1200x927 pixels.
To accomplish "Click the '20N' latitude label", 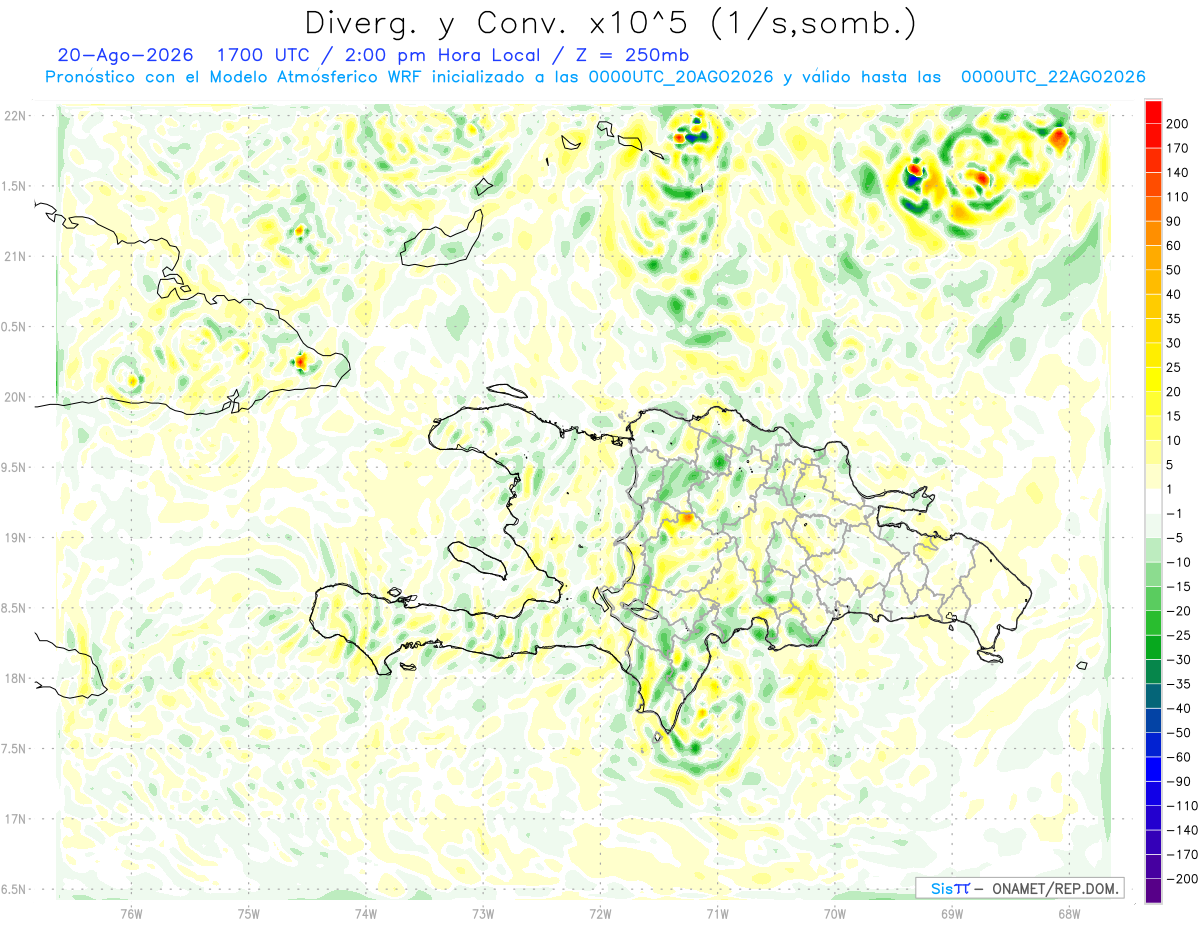I will point(16,397).
